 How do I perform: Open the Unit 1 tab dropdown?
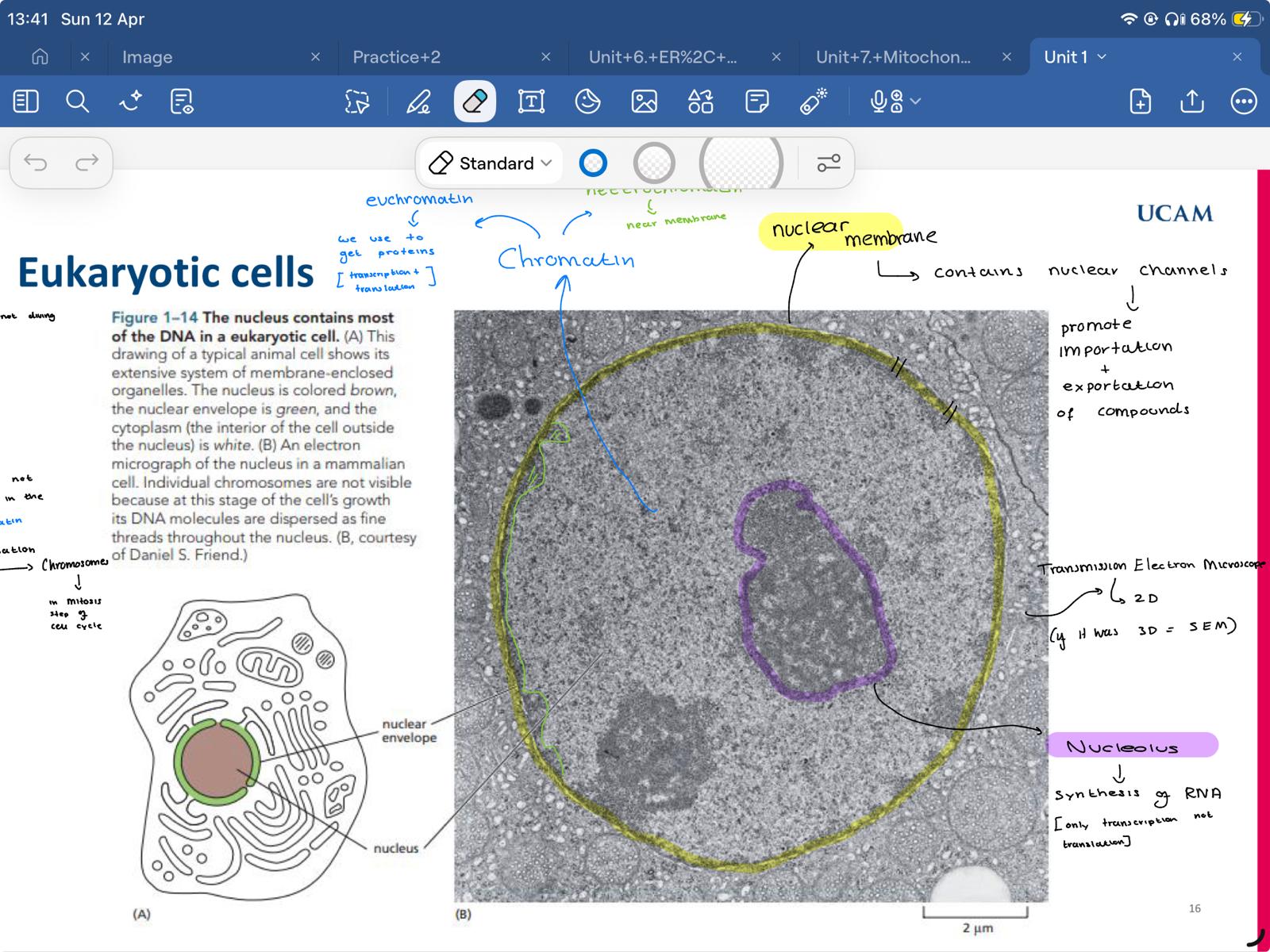tap(1102, 56)
